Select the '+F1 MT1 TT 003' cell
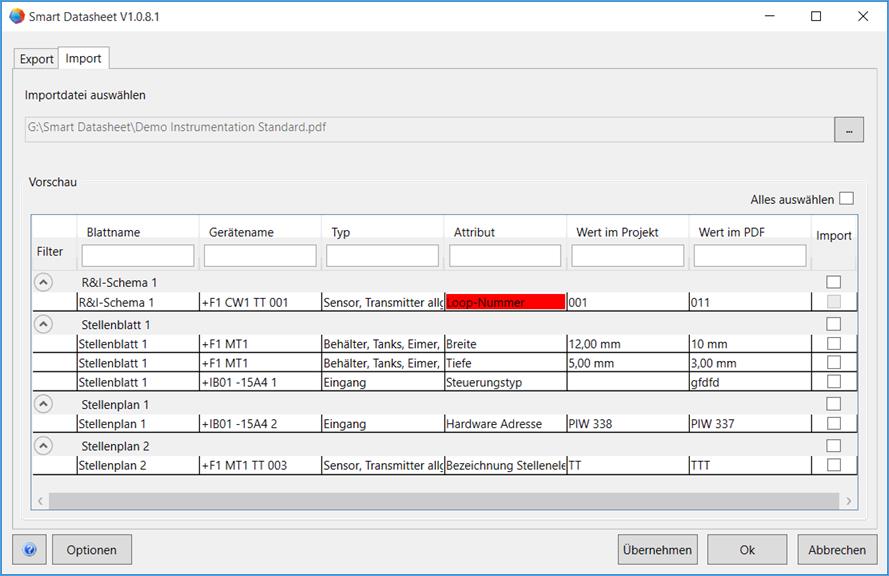Image resolution: width=889 pixels, height=576 pixels. tap(260, 465)
